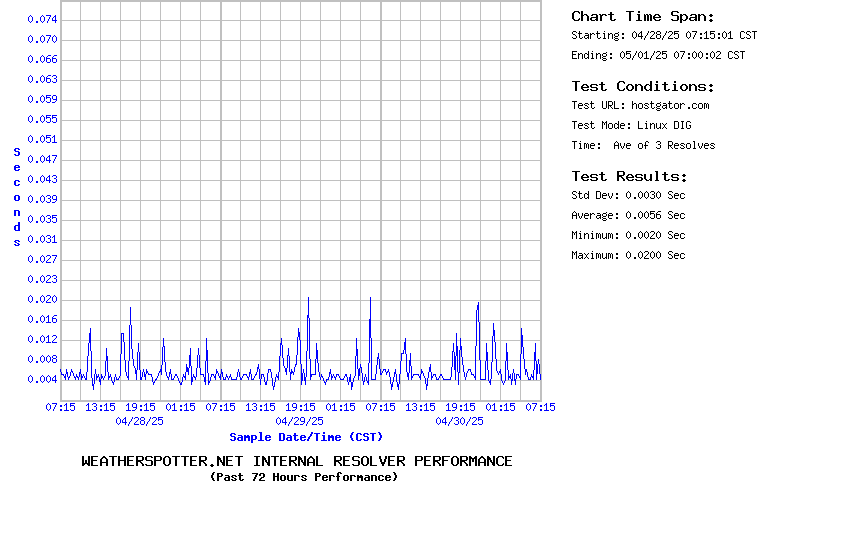The width and height of the screenshot is (850, 550).
Task: Click the Test Results heading
Action: coord(629,176)
